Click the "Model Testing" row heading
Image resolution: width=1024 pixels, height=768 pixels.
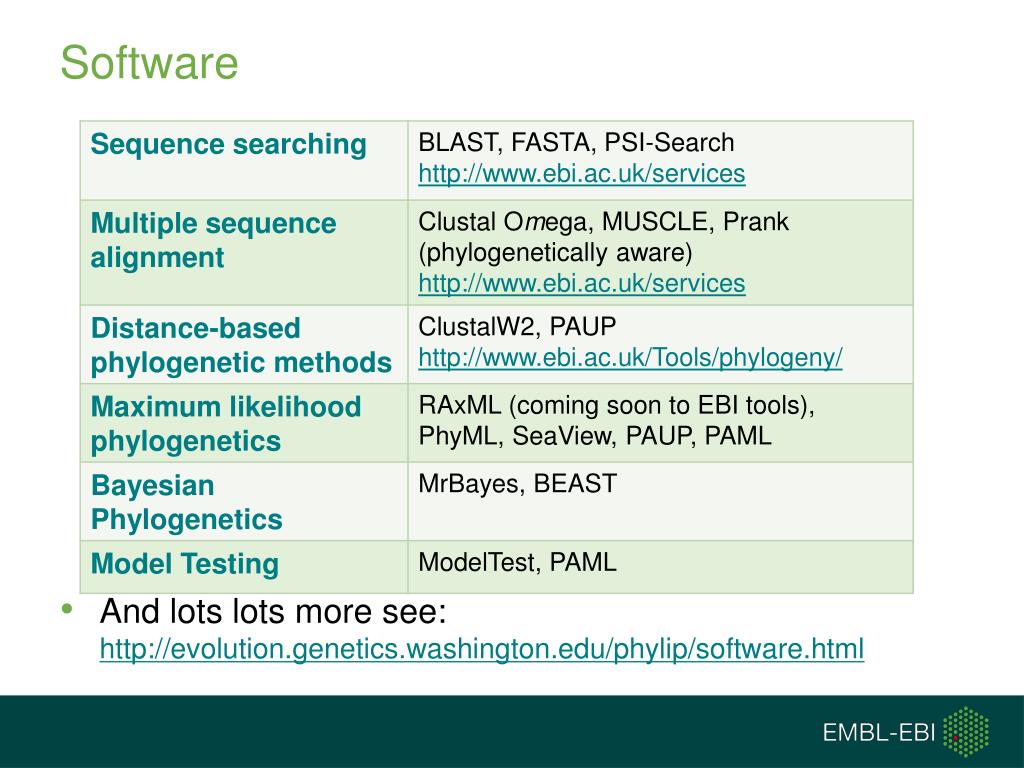(185, 564)
